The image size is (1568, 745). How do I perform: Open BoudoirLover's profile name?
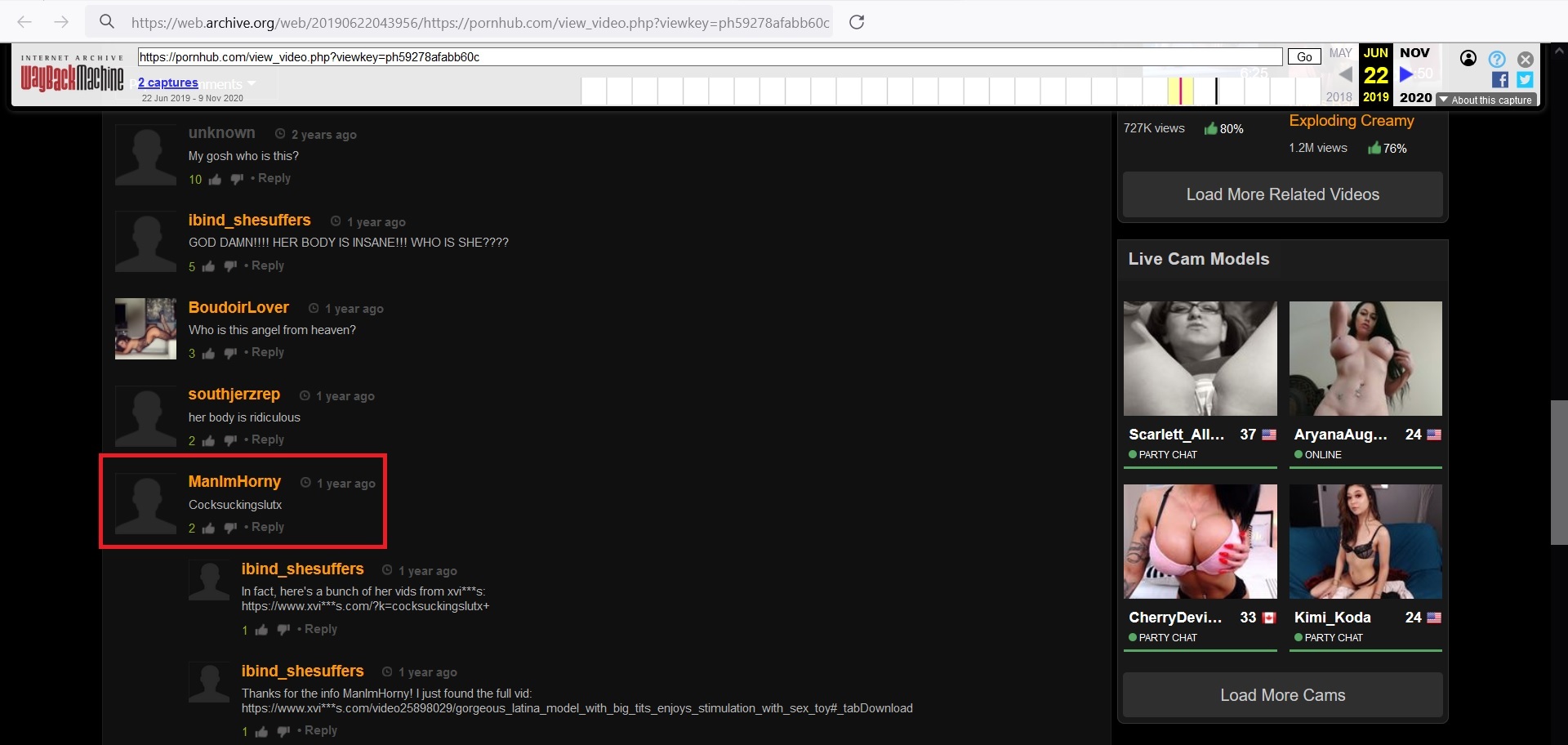[238, 307]
